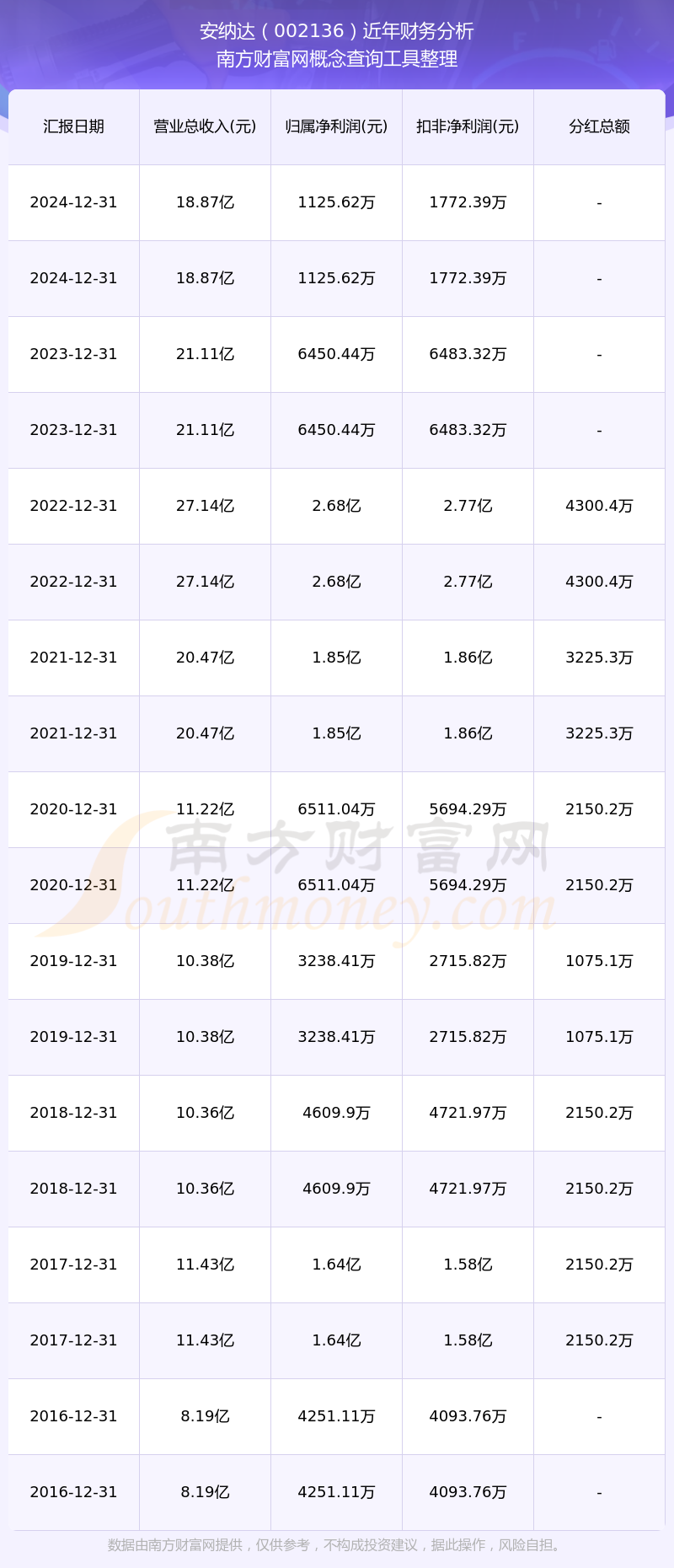674x1568 pixels.
Task: Select the first 2.77亿 扣非净利润 cell
Action: pos(468,506)
